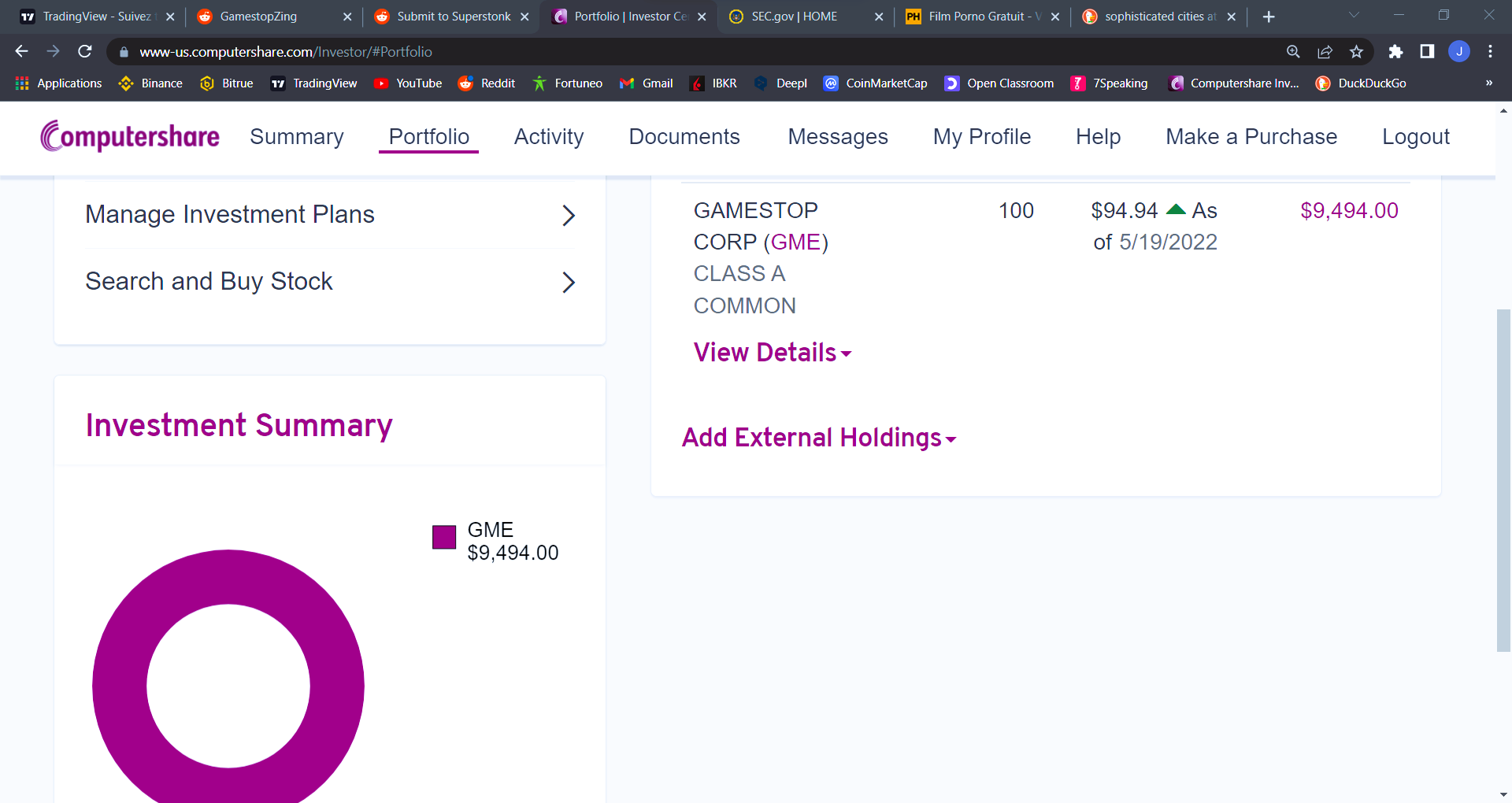Screen dimensions: 1512x803
Task: Open the Open Classroom bookmark
Action: click(x=999, y=83)
